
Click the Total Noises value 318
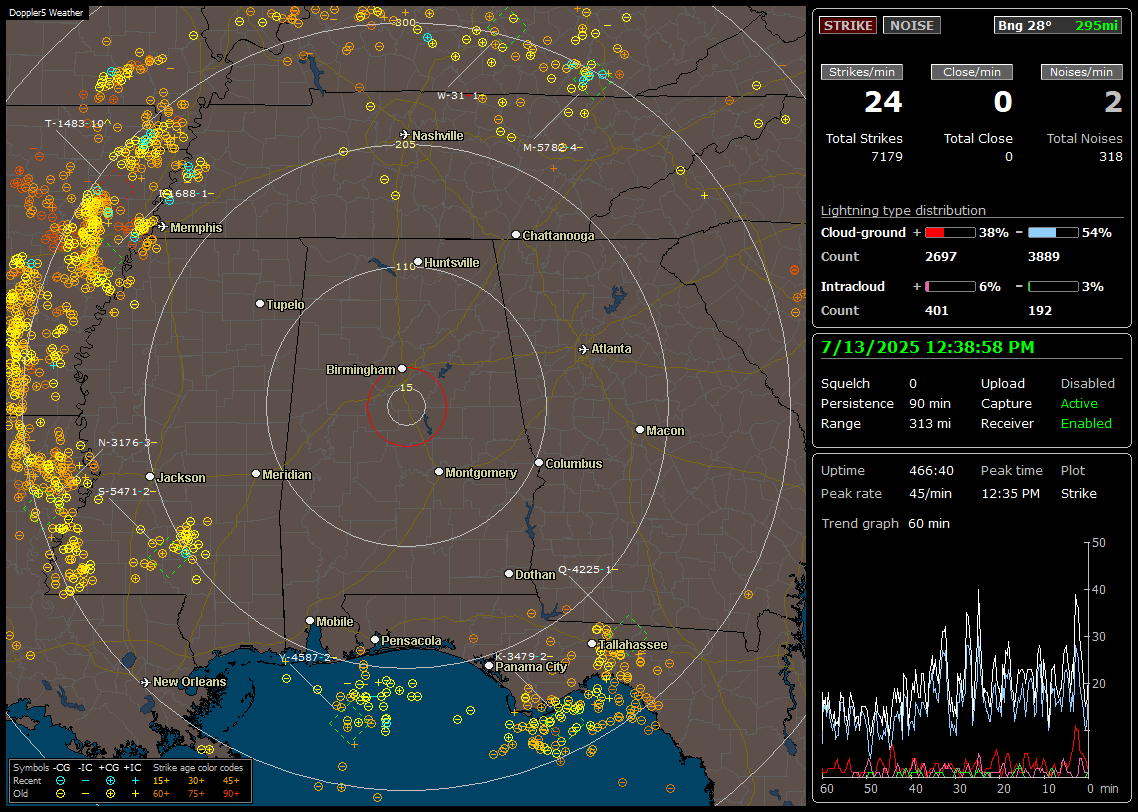pos(1110,157)
